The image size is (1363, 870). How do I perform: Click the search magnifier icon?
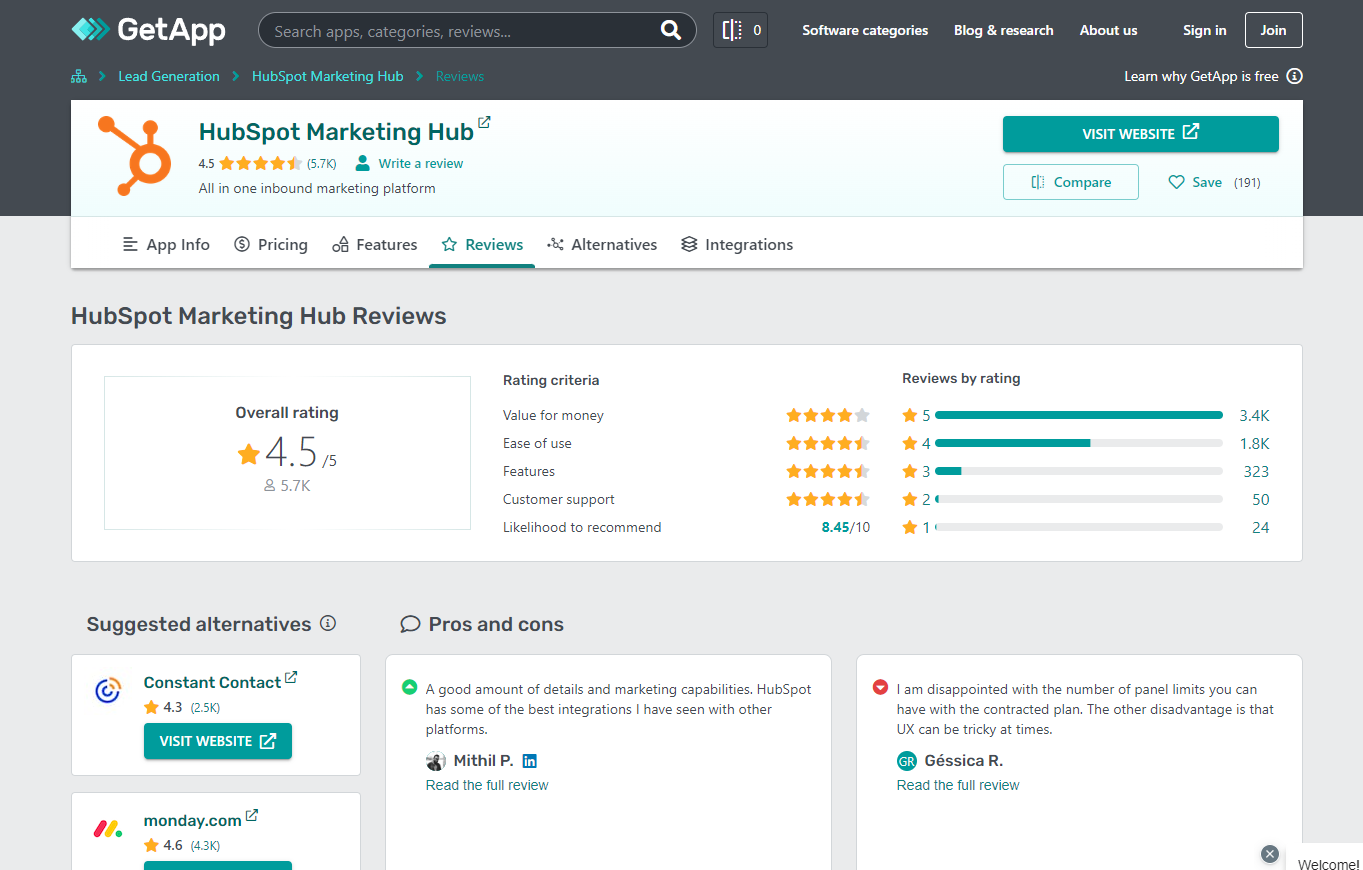point(671,31)
